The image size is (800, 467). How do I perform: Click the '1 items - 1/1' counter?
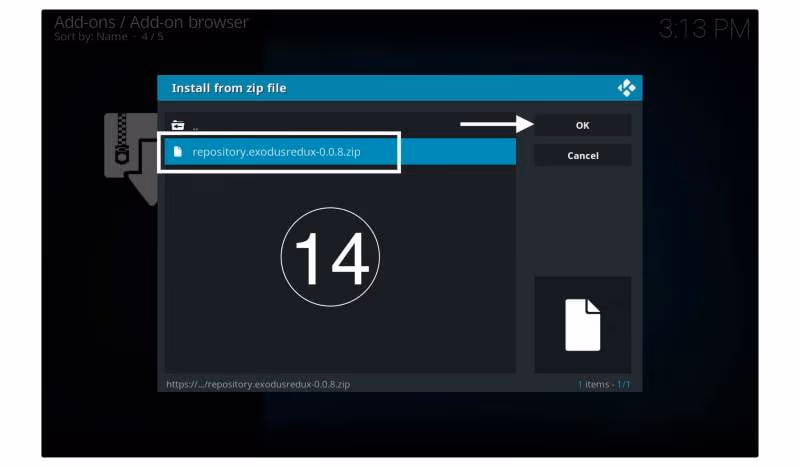click(603, 384)
